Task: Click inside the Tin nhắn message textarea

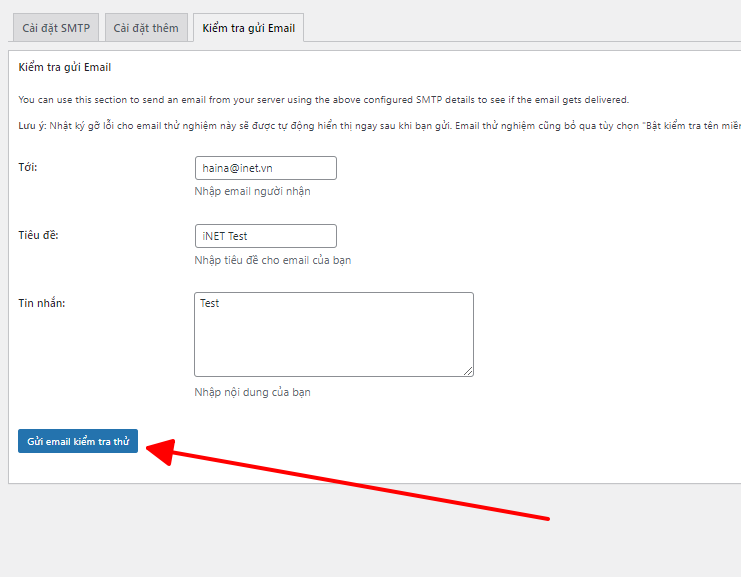Action: click(334, 335)
